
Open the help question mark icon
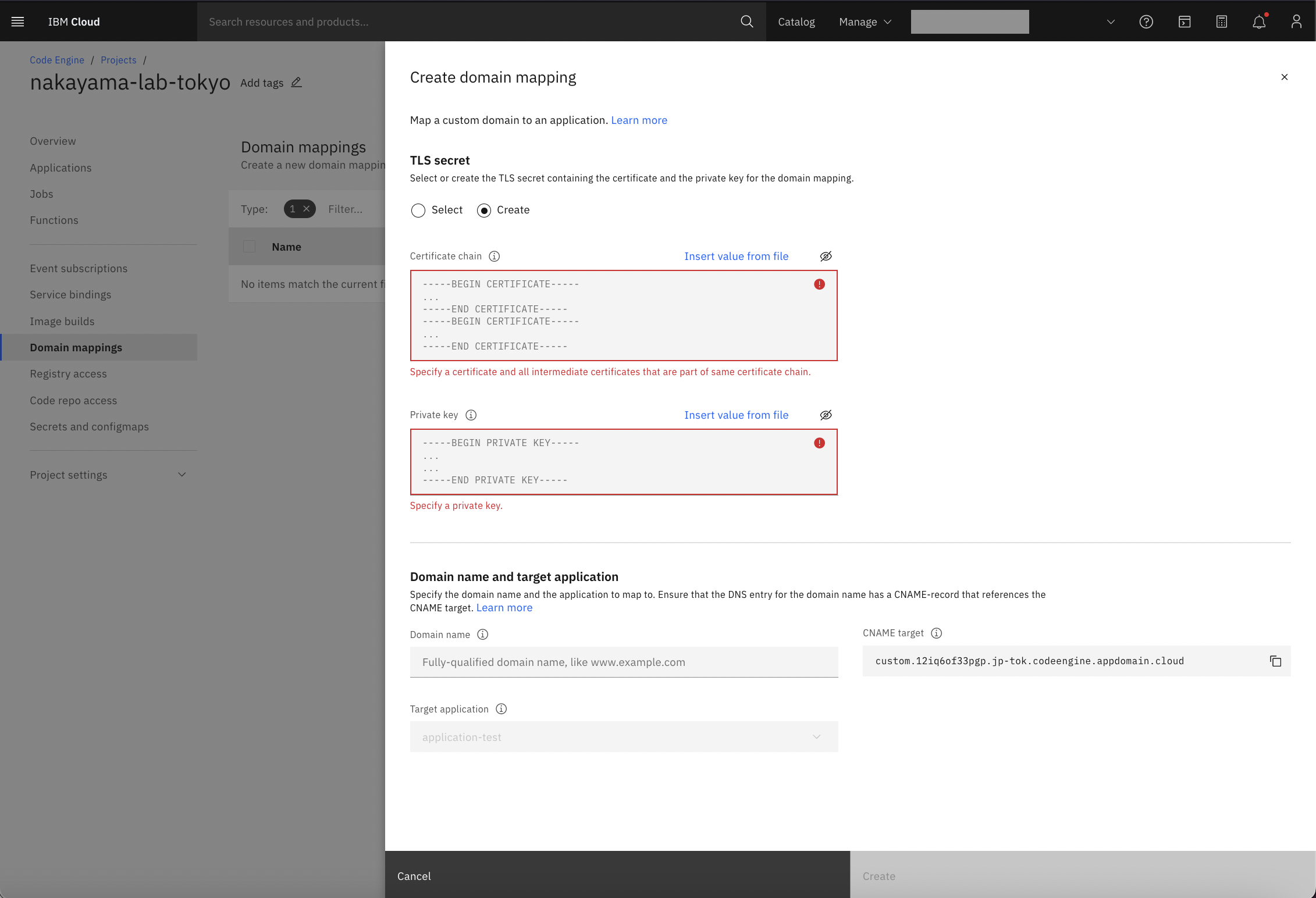[1146, 22]
